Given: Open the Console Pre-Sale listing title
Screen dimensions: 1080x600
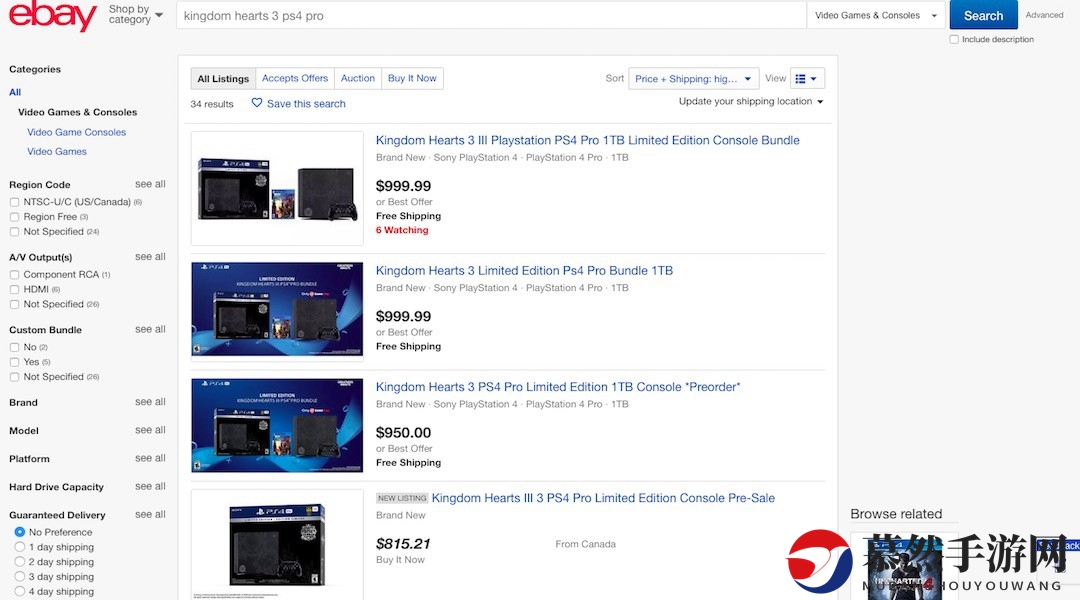Looking at the screenshot, I should (x=603, y=498).
